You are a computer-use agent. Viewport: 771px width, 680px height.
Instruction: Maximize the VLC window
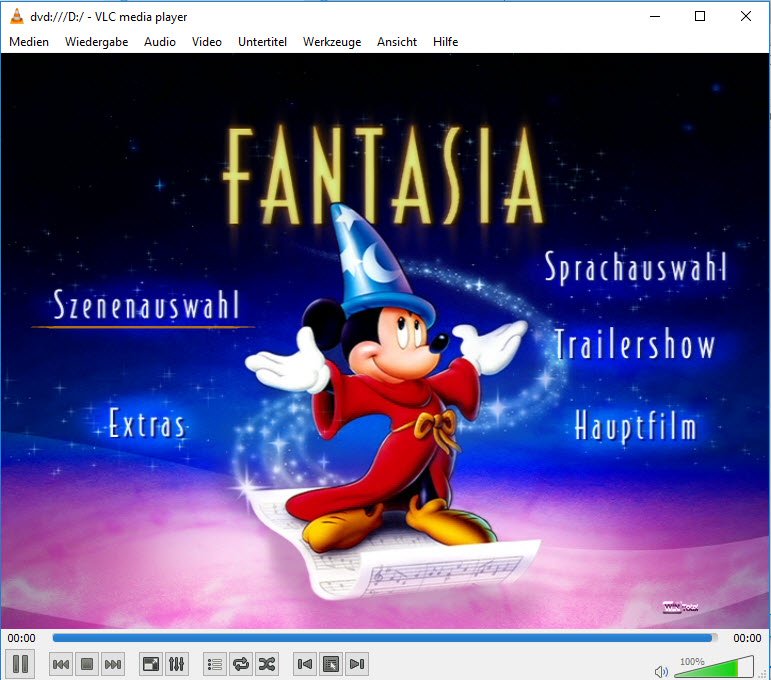(x=700, y=16)
